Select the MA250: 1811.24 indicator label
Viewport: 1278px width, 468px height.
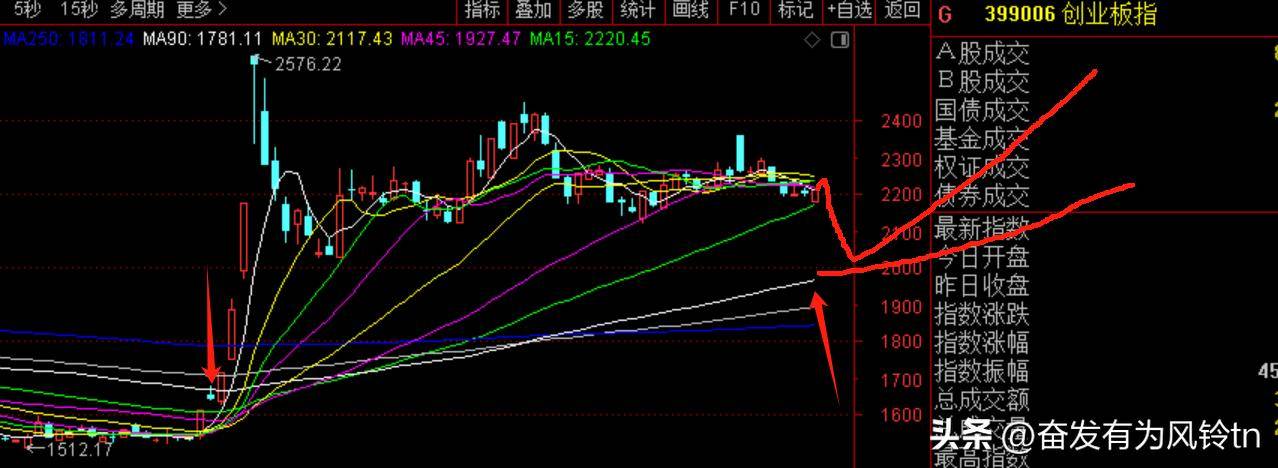coord(67,39)
